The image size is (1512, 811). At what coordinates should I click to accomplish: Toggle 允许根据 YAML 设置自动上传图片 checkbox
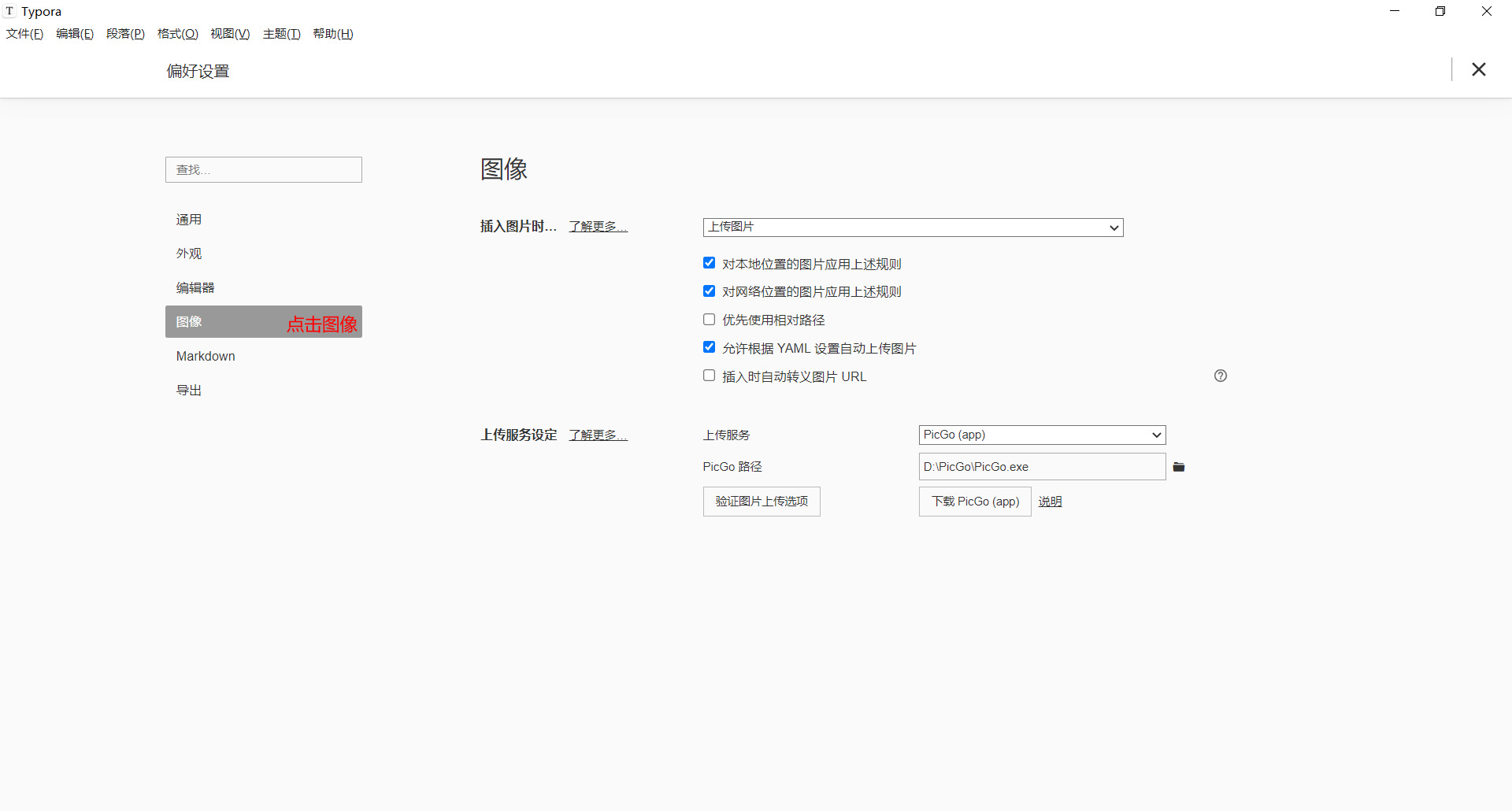[709, 347]
